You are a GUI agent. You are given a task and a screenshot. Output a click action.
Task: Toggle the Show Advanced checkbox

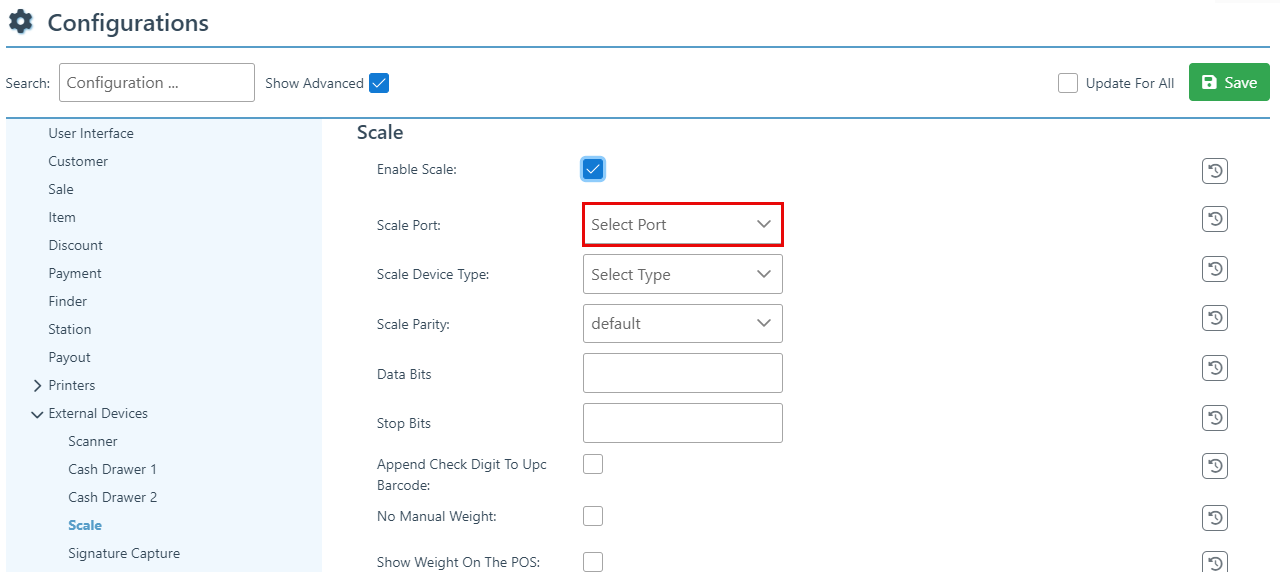[379, 83]
